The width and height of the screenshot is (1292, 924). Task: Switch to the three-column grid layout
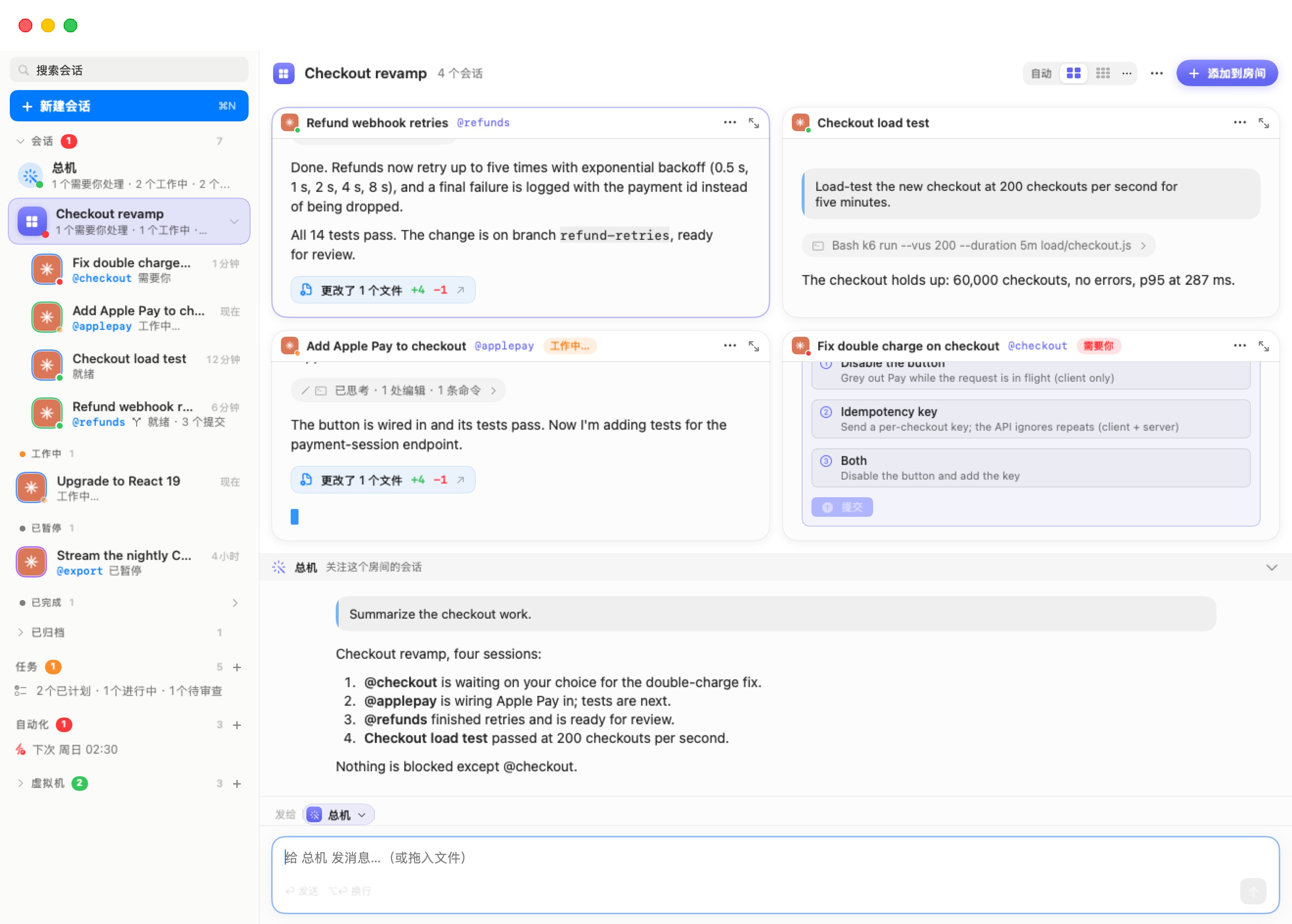tap(1103, 73)
